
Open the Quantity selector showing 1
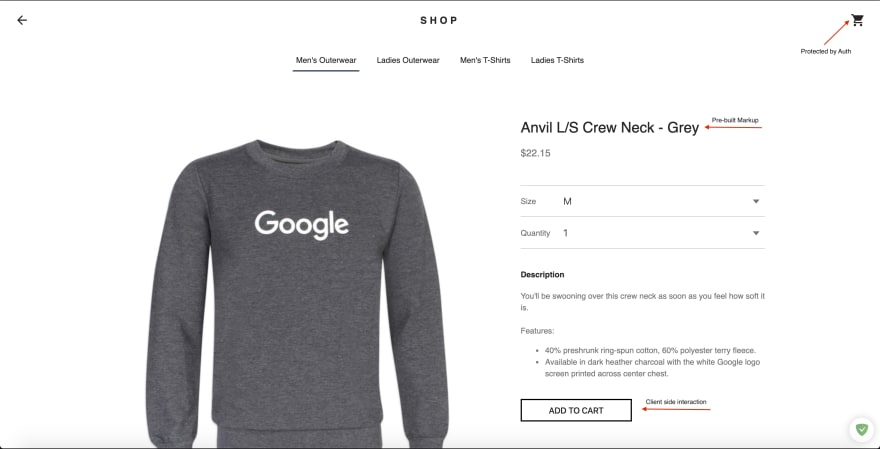pyautogui.click(x=643, y=233)
